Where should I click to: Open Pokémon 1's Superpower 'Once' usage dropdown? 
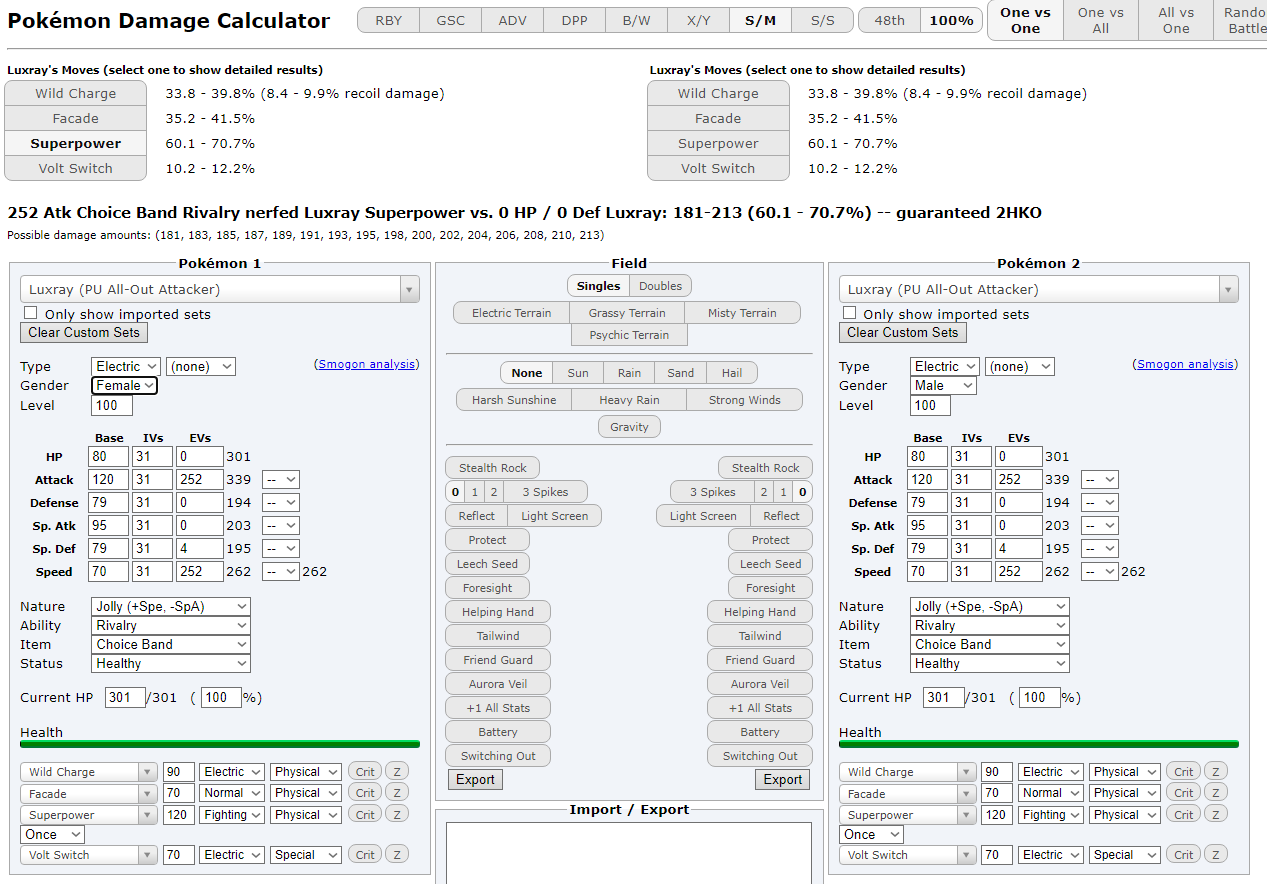point(53,835)
